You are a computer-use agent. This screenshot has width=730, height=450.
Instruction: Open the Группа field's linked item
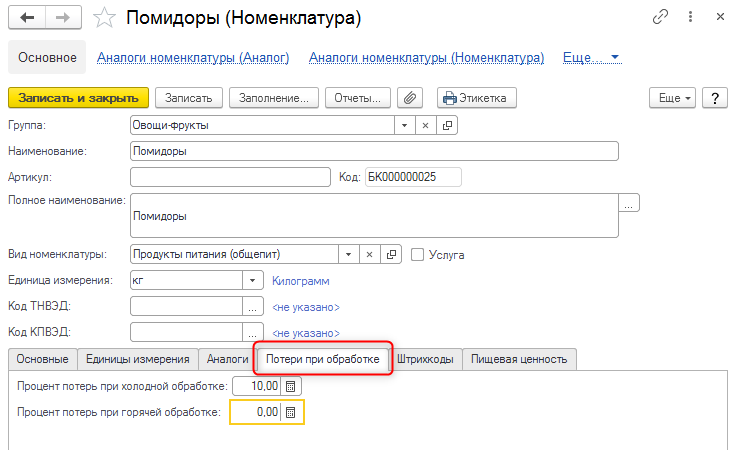pos(447,125)
